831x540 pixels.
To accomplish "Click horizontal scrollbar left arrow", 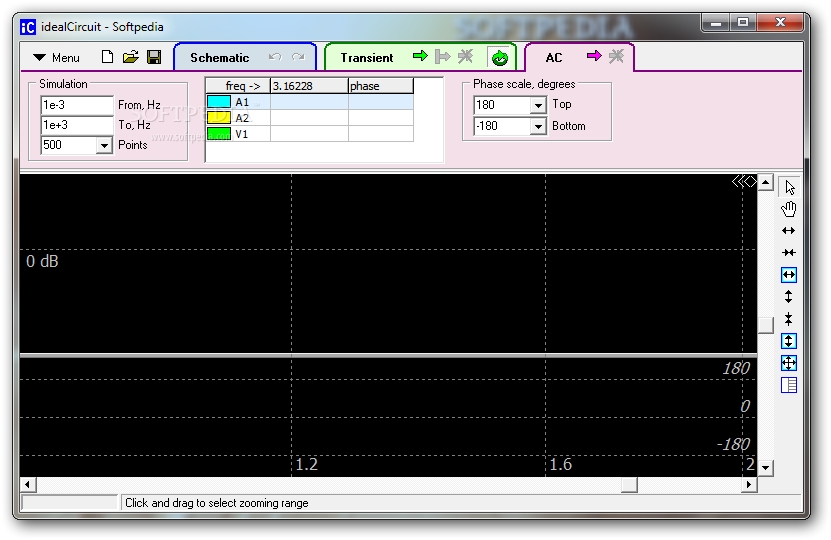I will click(28, 484).
